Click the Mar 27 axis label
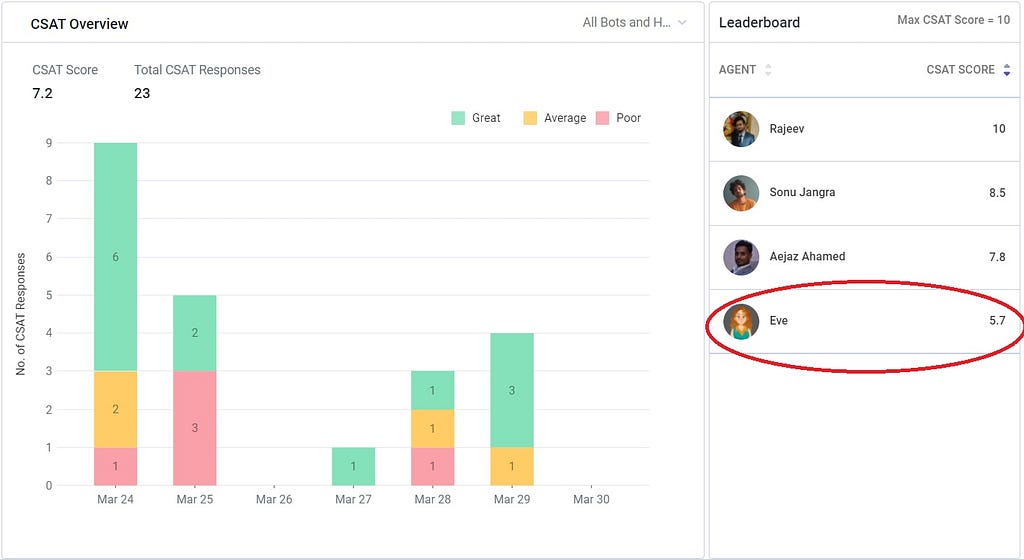1024x559 pixels. (x=353, y=500)
